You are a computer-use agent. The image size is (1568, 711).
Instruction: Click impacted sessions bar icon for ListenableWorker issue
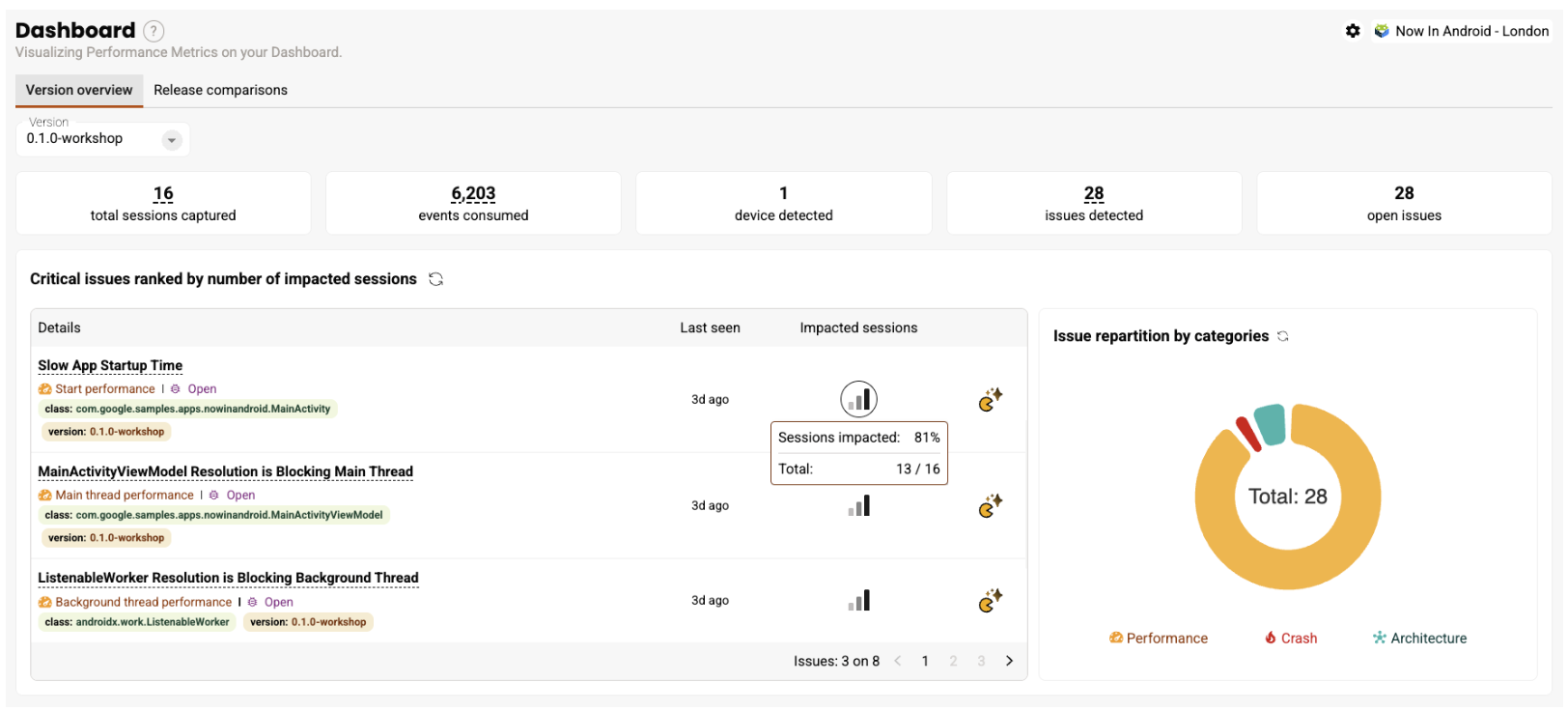tap(858, 601)
